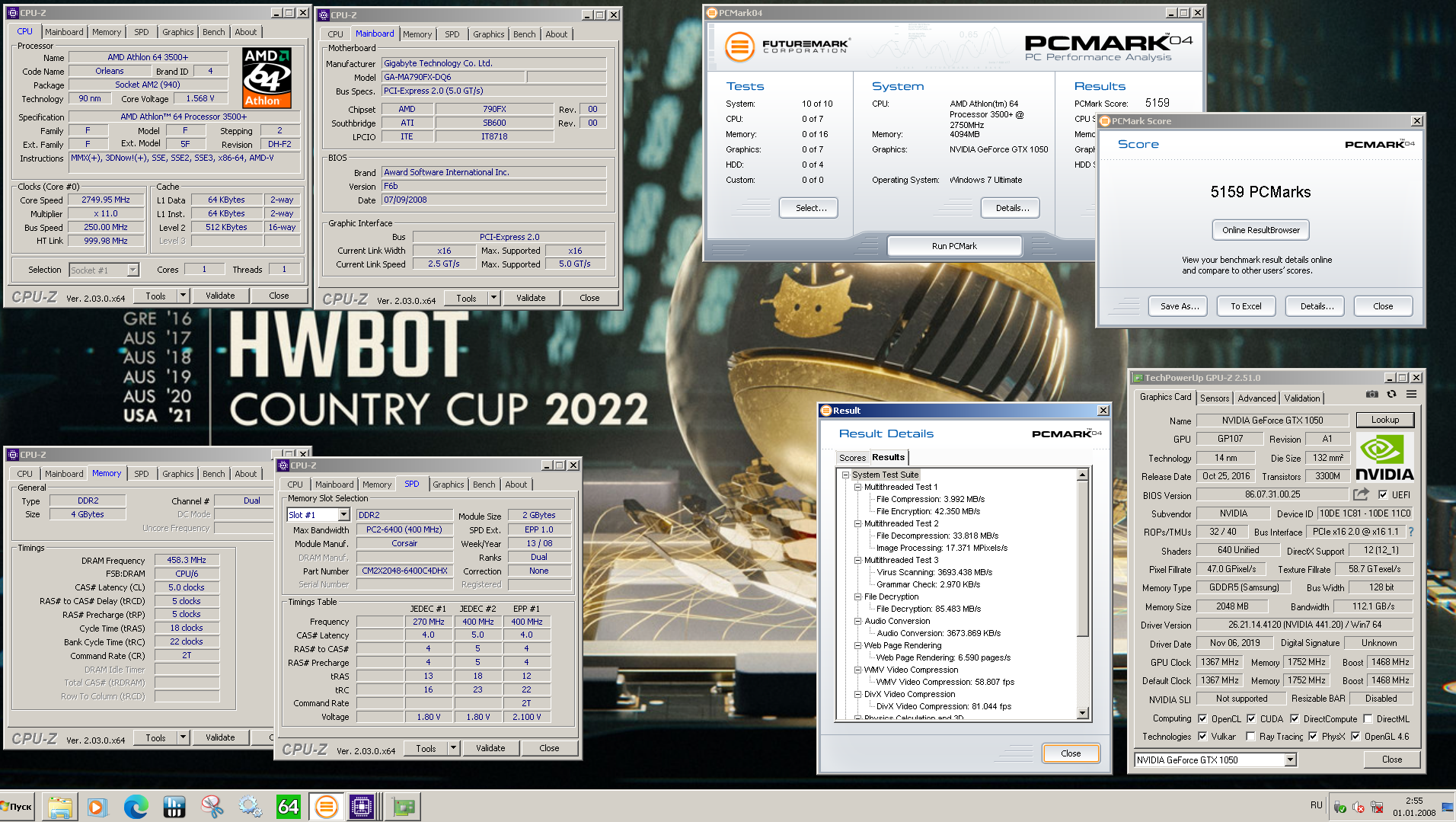The width and height of the screenshot is (1456, 822).
Task: Open the Start button on the taskbar
Action: pyautogui.click(x=17, y=807)
